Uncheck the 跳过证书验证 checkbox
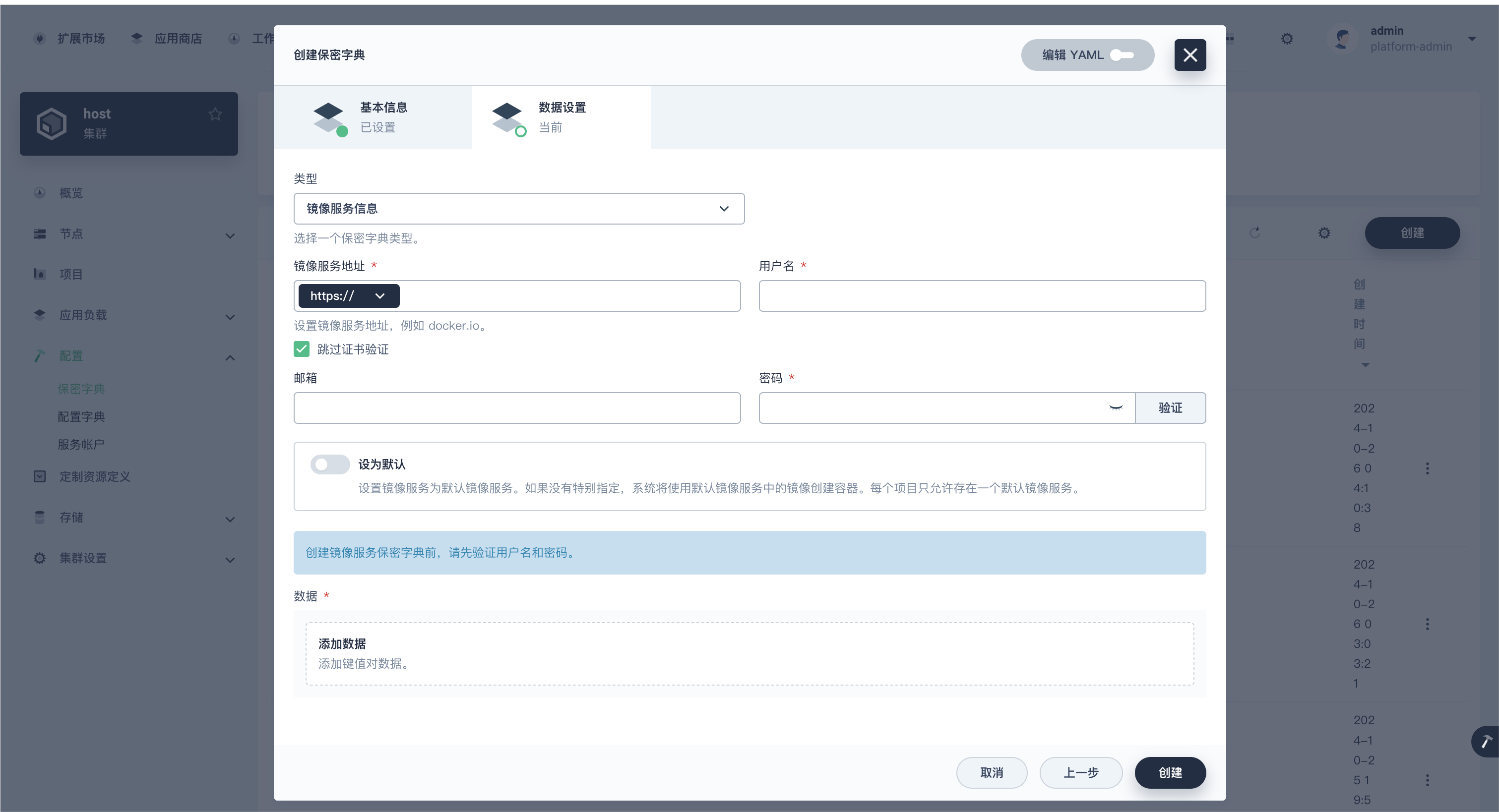The height and width of the screenshot is (812, 1499). pyautogui.click(x=302, y=348)
